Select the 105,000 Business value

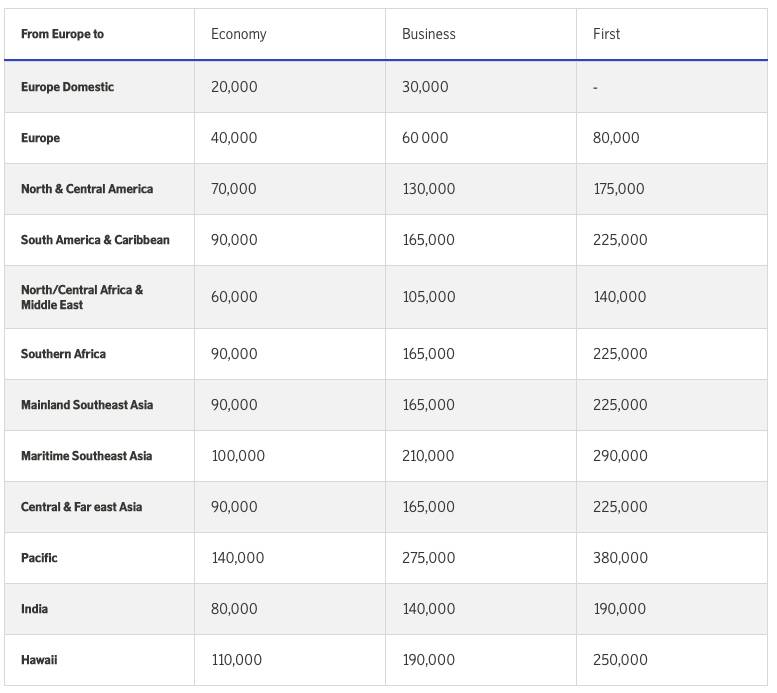click(428, 297)
